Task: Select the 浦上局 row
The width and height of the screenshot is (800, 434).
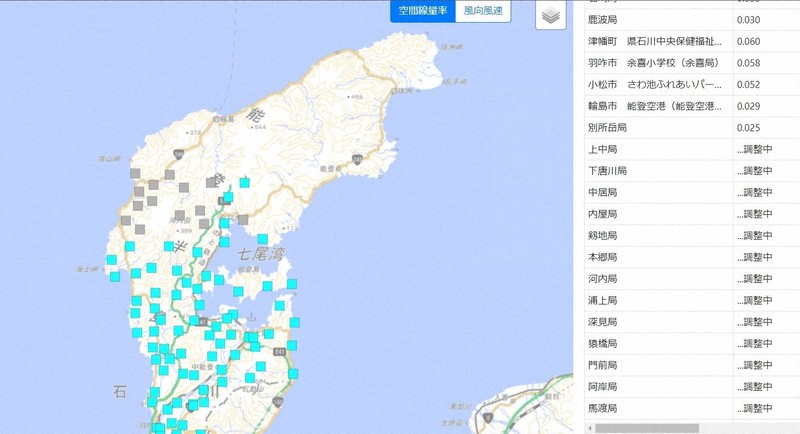Action: coord(692,300)
